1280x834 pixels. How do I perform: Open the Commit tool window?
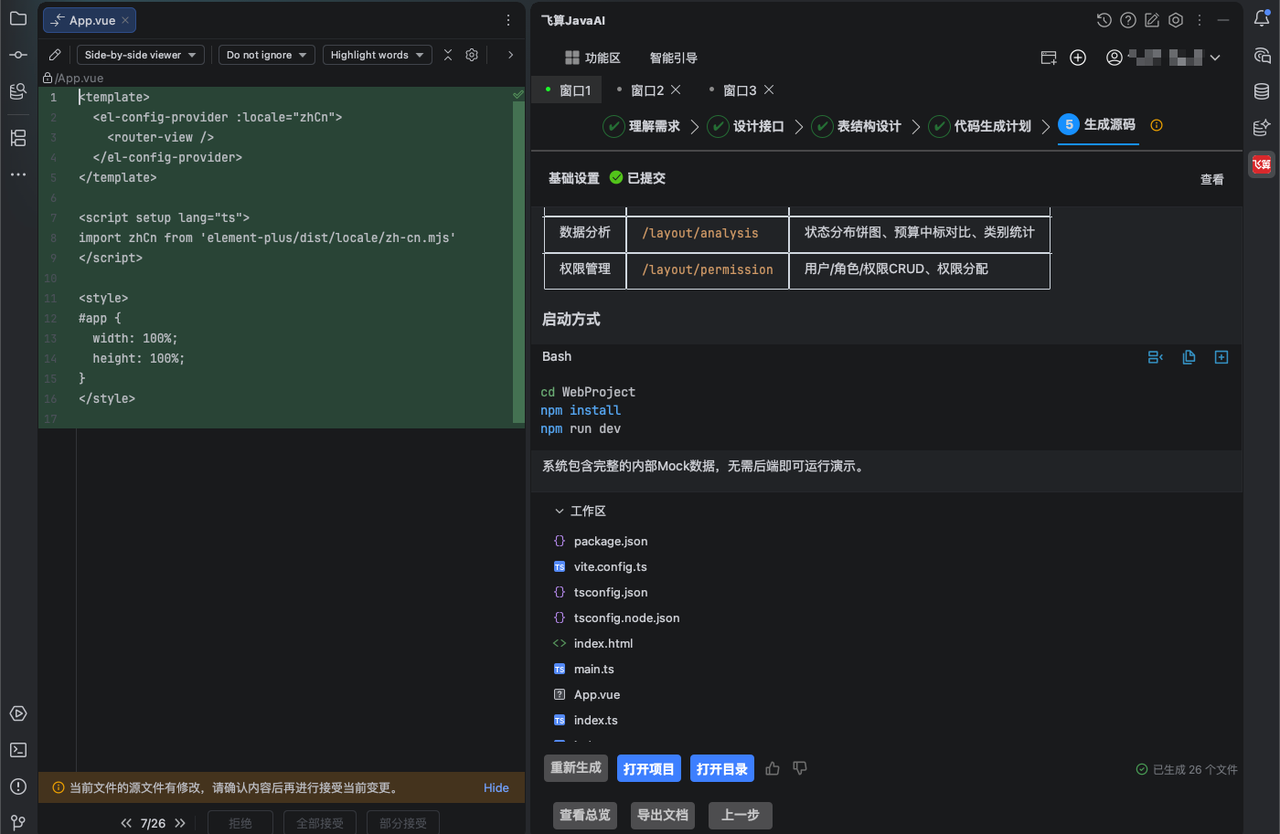tap(18, 55)
